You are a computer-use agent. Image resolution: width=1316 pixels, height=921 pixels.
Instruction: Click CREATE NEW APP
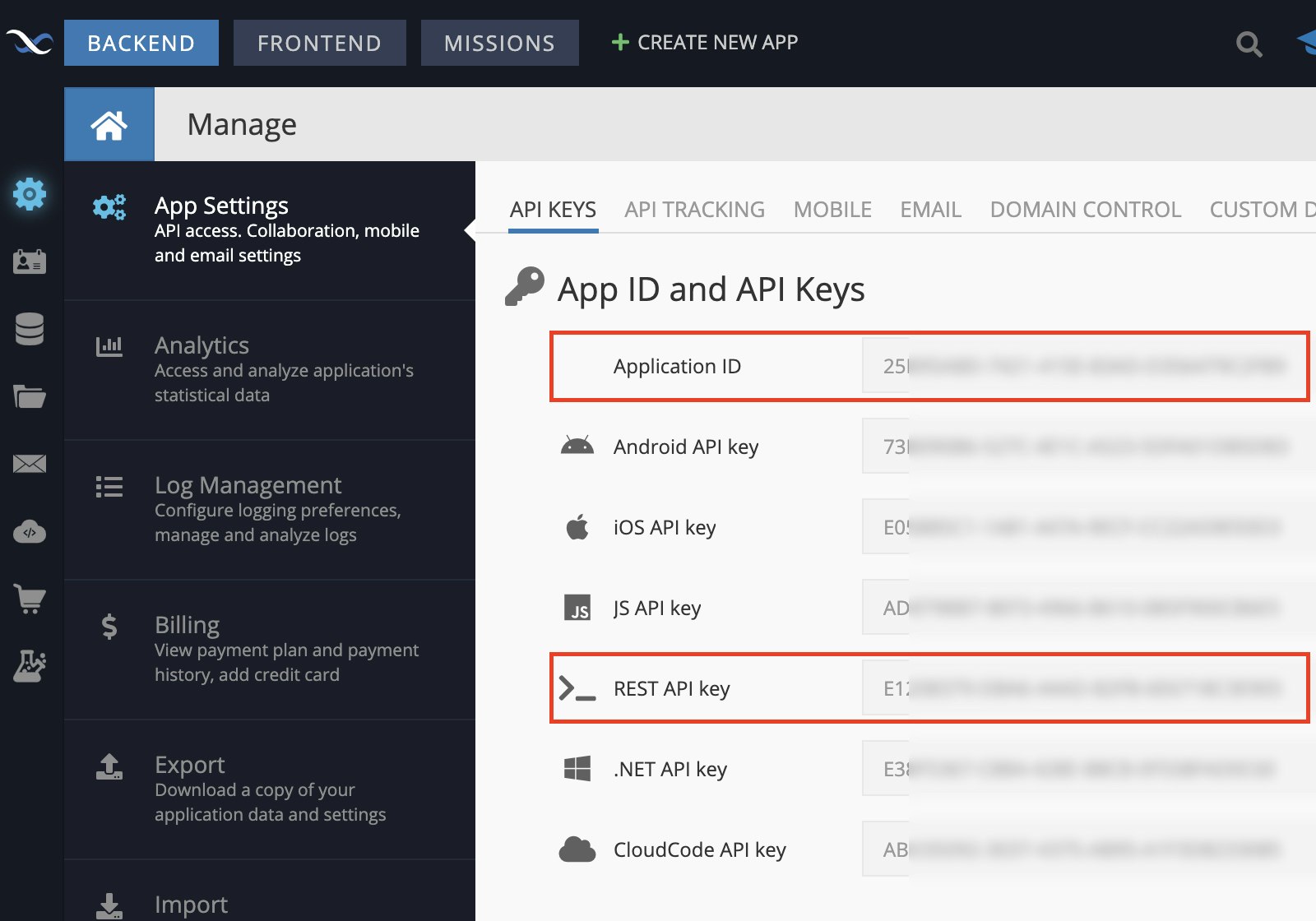705,42
